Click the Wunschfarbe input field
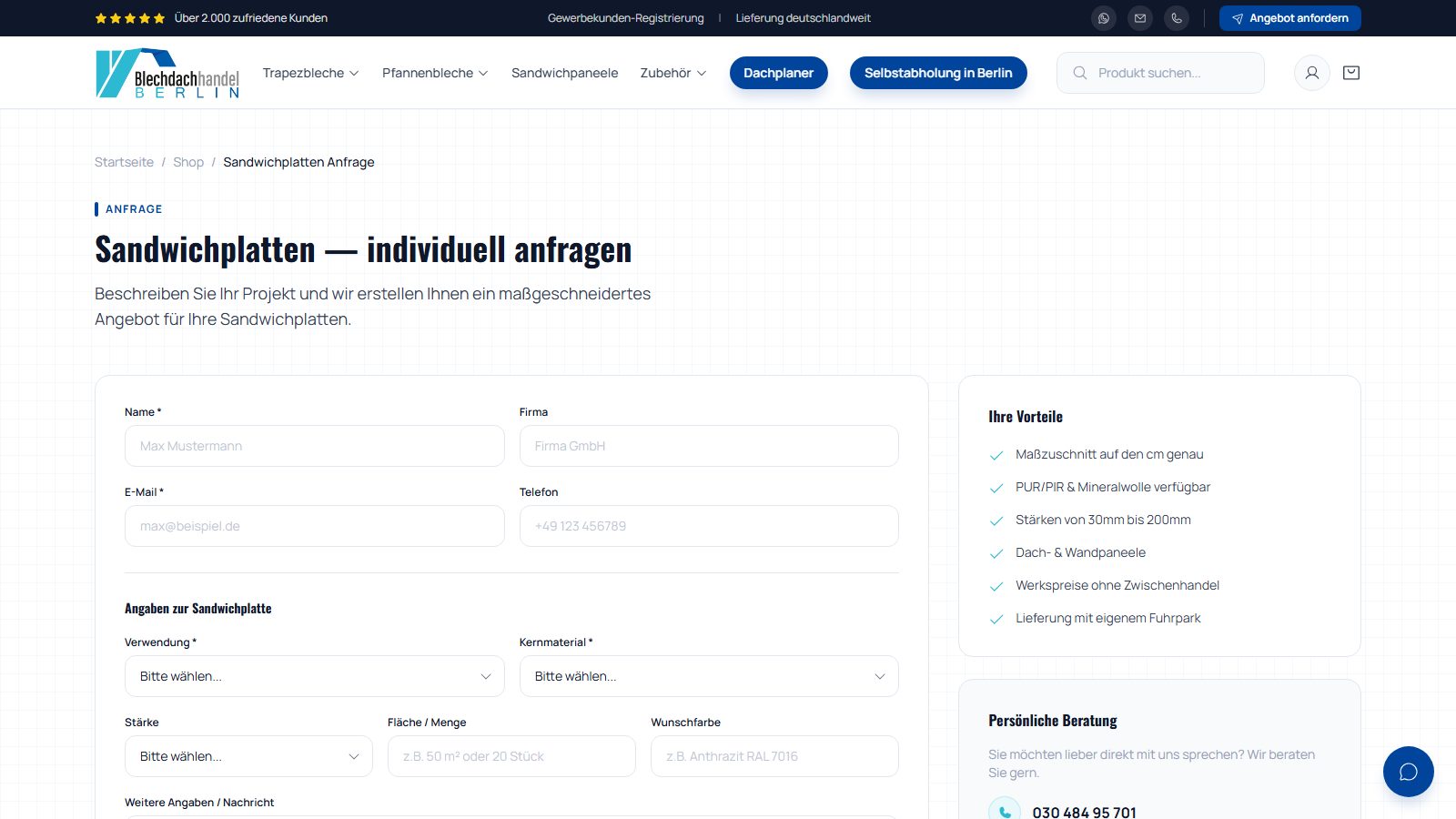 pos(774,756)
